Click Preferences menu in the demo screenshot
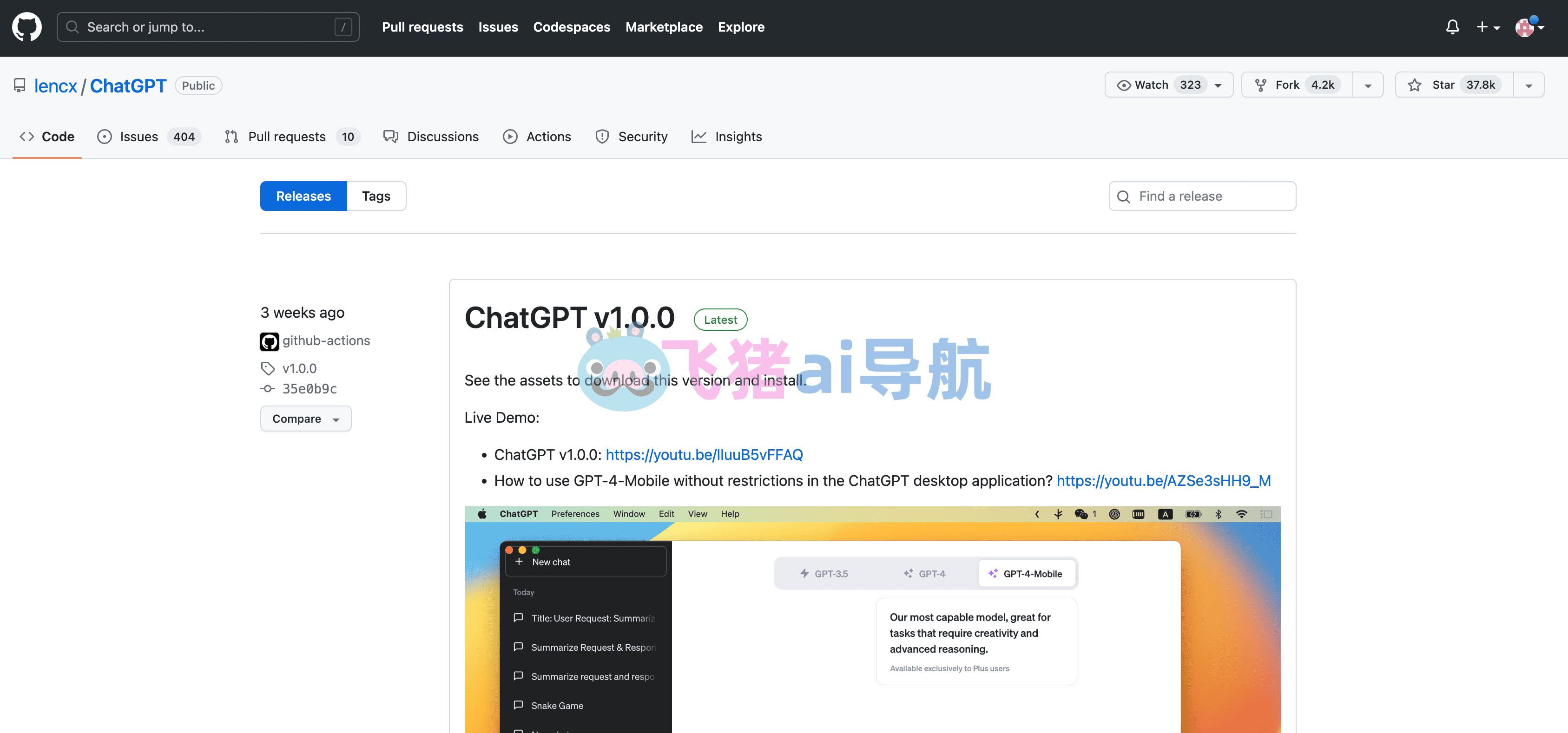Screen dimensions: 1568x733 click(575, 514)
